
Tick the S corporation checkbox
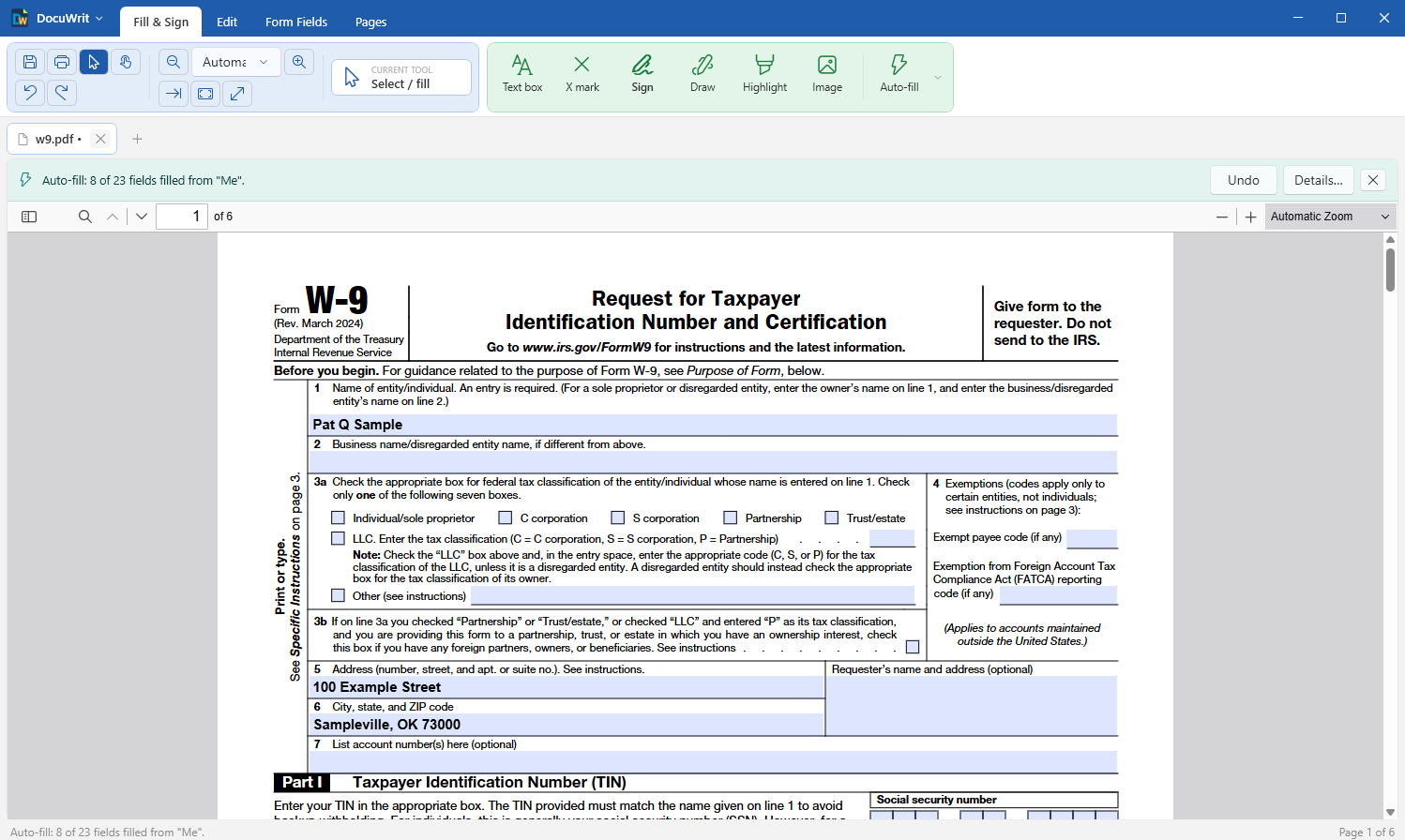pyautogui.click(x=618, y=517)
